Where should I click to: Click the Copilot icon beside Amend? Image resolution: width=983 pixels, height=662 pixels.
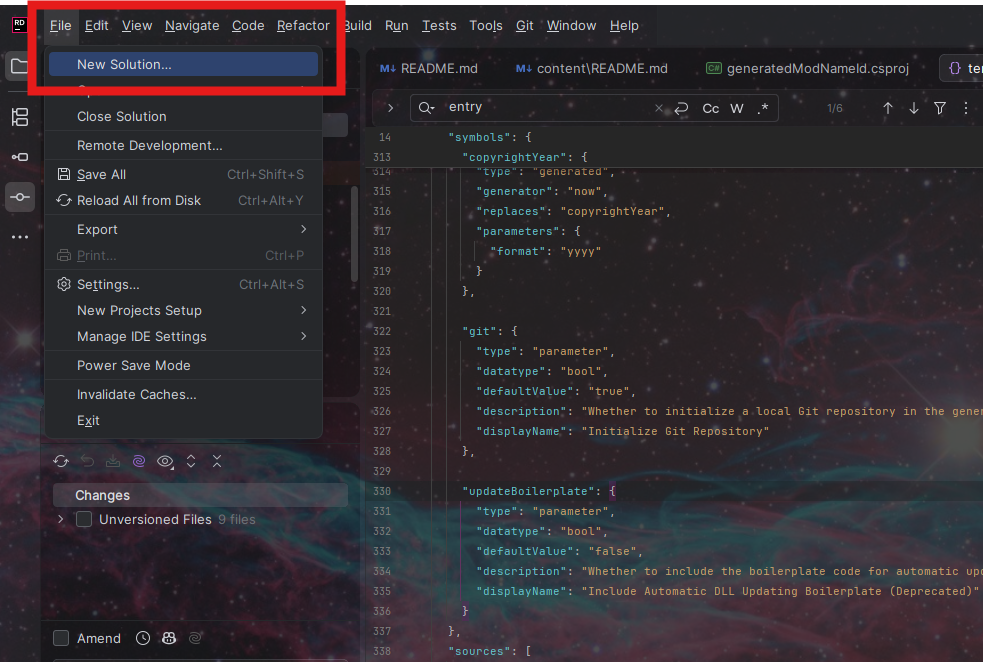[169, 638]
